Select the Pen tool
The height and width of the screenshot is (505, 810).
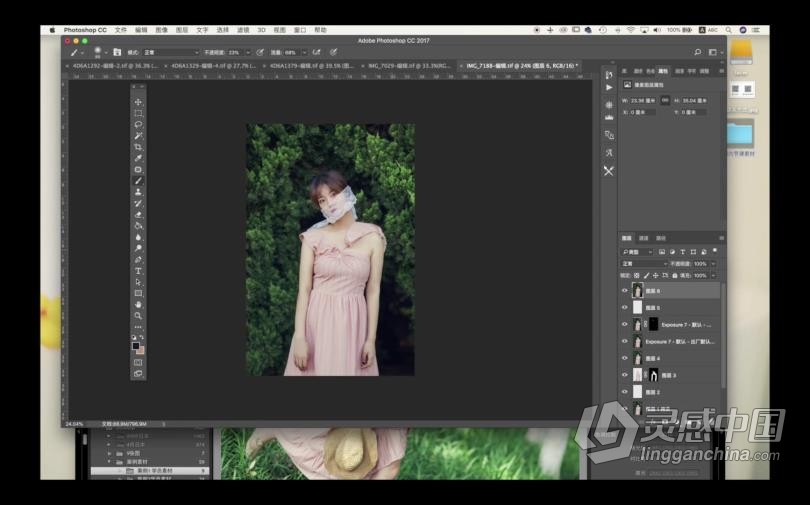tap(138, 260)
